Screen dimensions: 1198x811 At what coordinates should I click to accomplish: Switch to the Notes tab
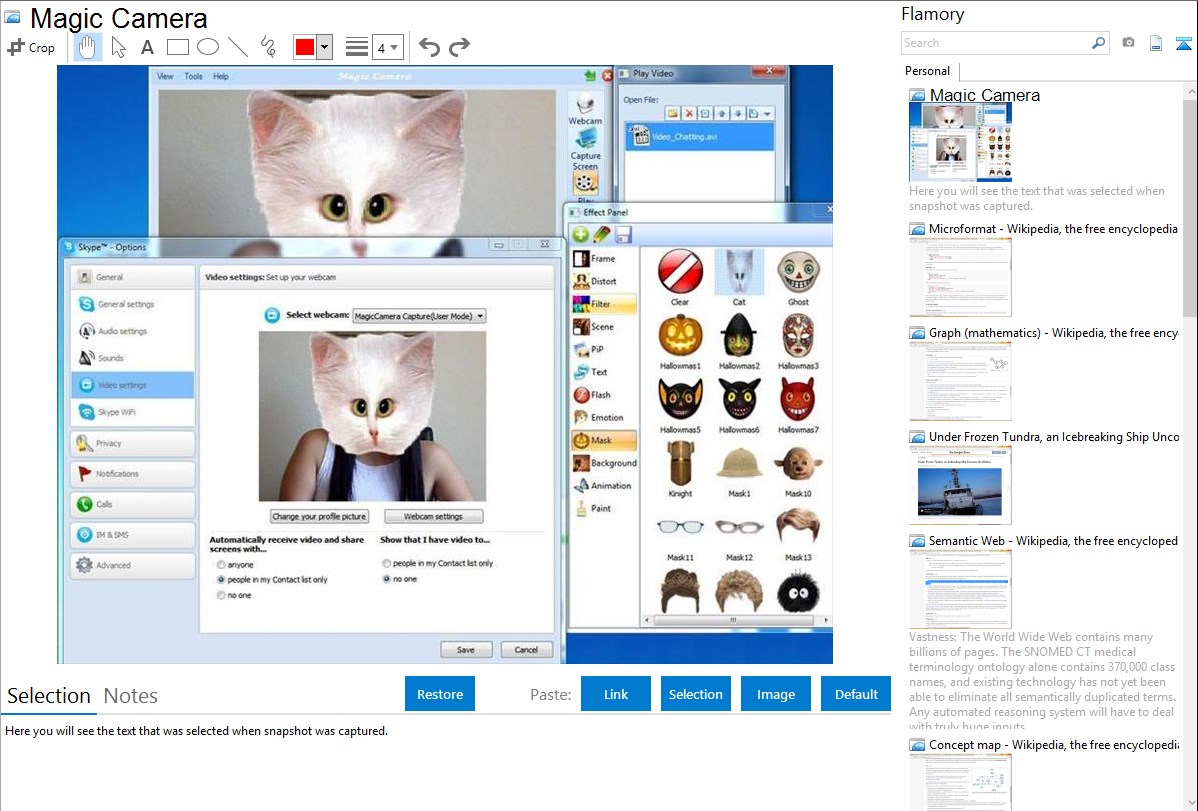tap(131, 696)
